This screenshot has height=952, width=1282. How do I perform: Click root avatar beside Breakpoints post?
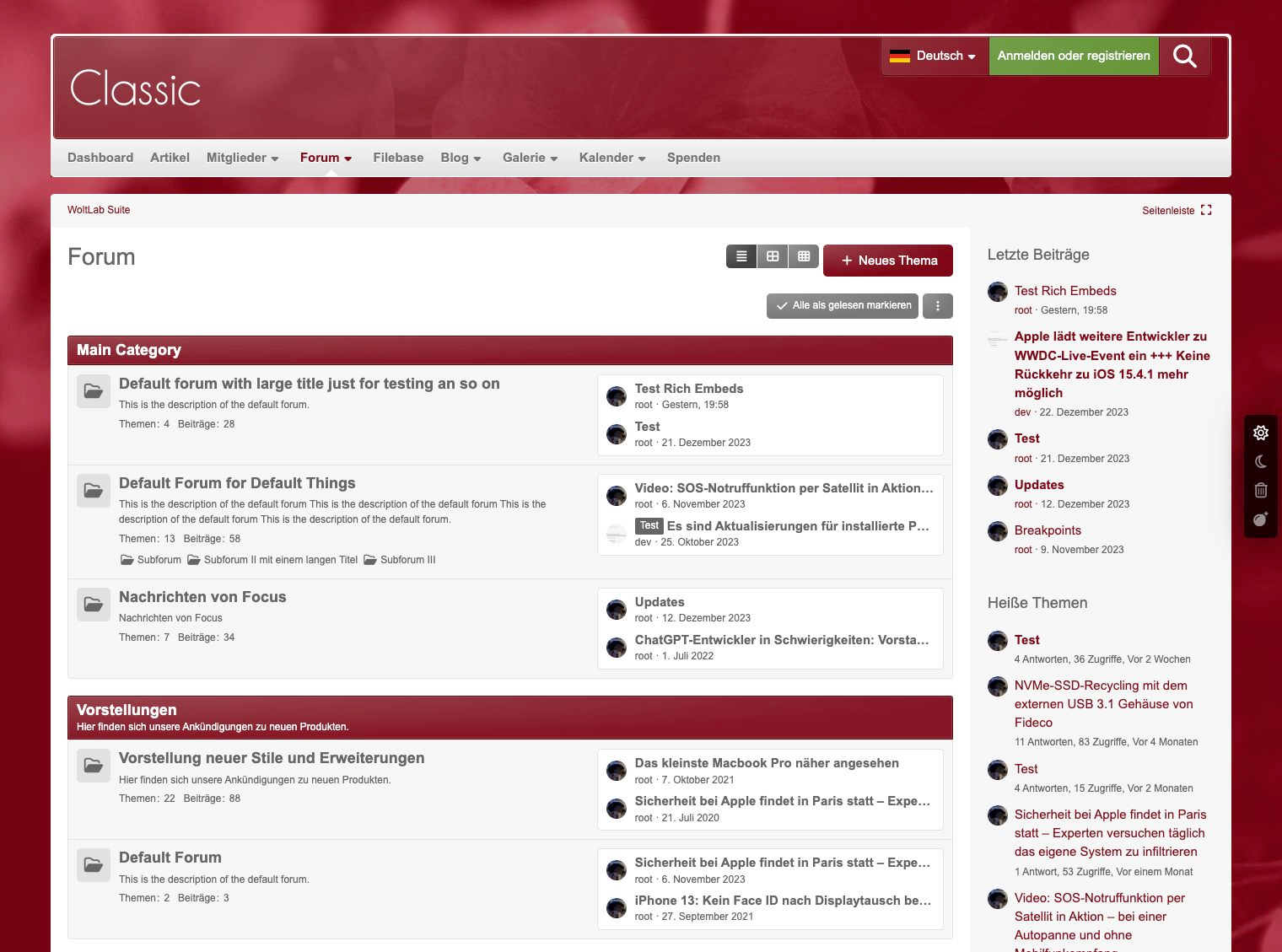[998, 531]
